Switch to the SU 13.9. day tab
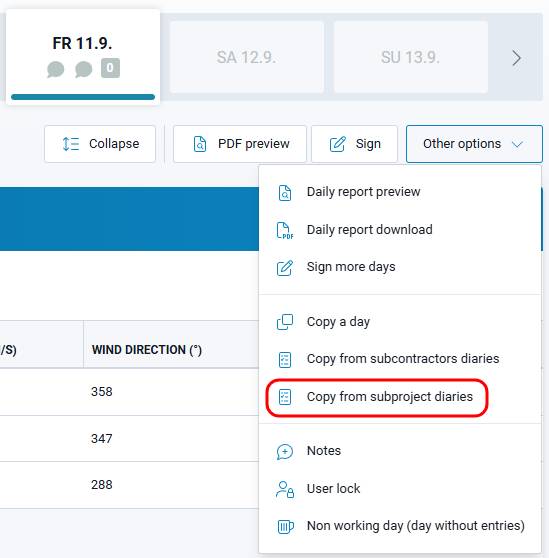The height and width of the screenshot is (558, 549). tap(411, 57)
